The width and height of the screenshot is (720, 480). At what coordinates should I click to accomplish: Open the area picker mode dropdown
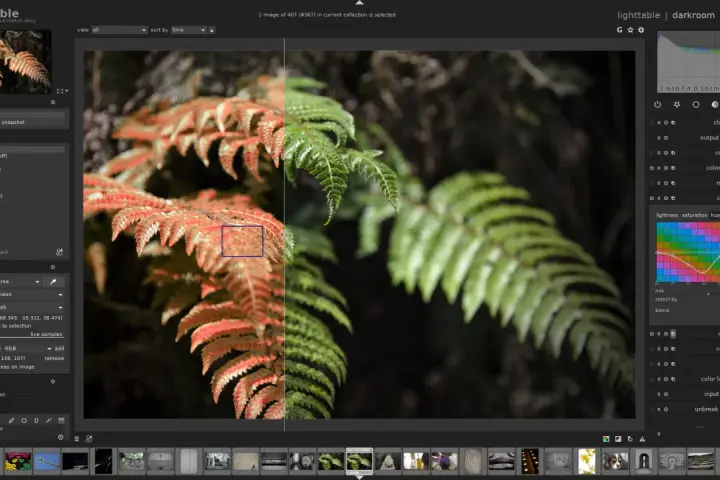coord(20,282)
